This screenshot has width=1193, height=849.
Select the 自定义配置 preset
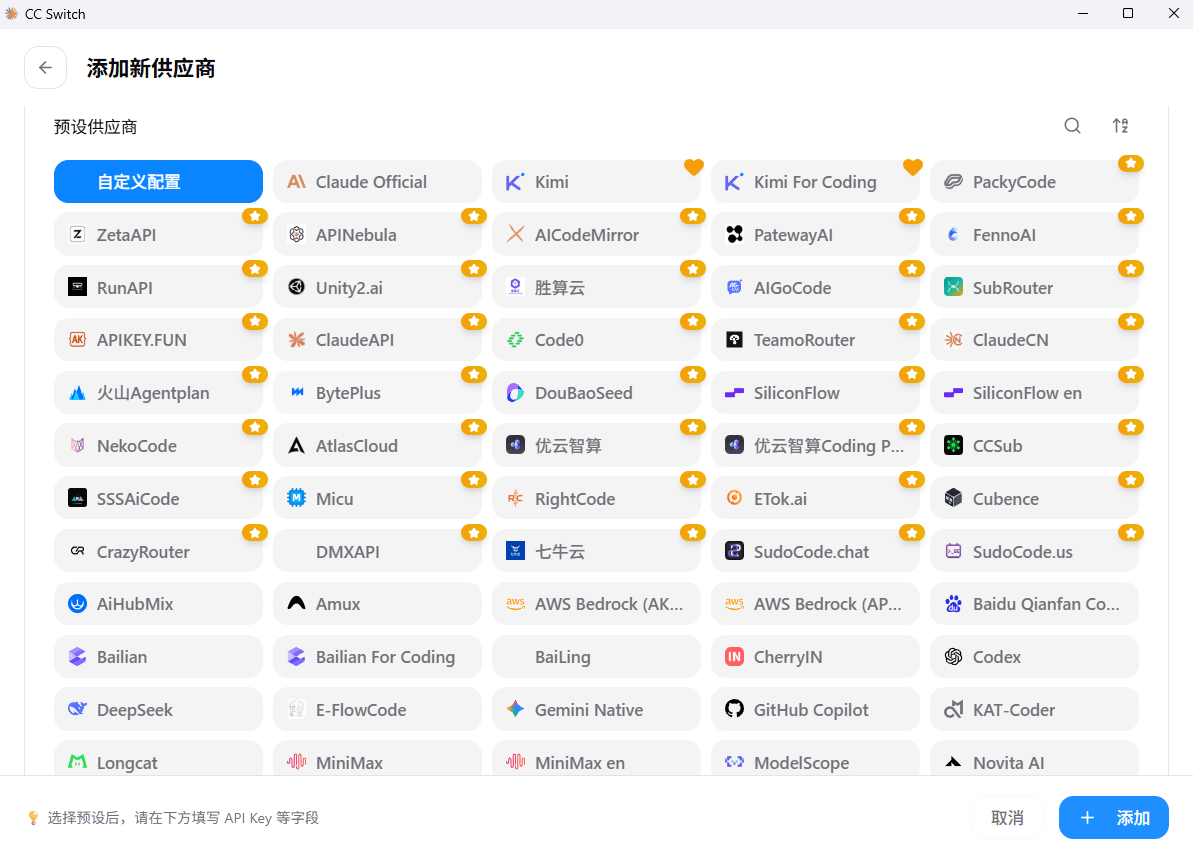(x=158, y=182)
